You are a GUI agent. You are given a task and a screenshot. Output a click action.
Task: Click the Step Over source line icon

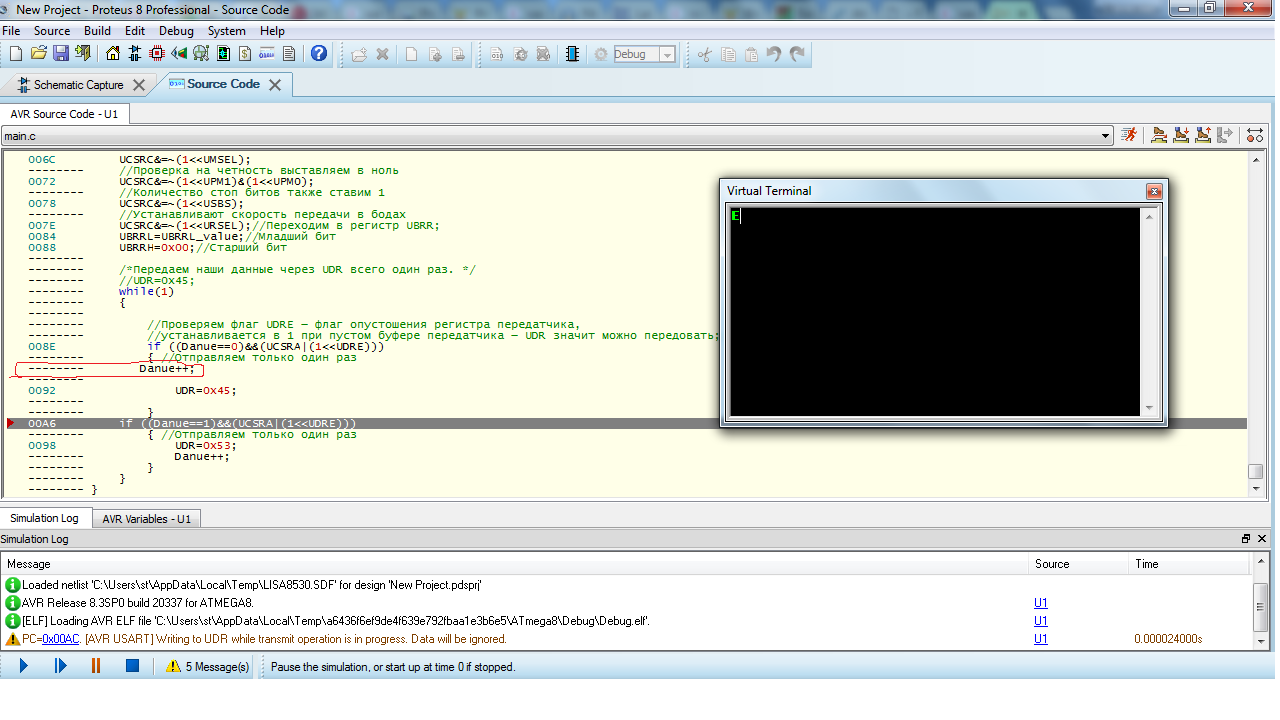[x=1159, y=135]
